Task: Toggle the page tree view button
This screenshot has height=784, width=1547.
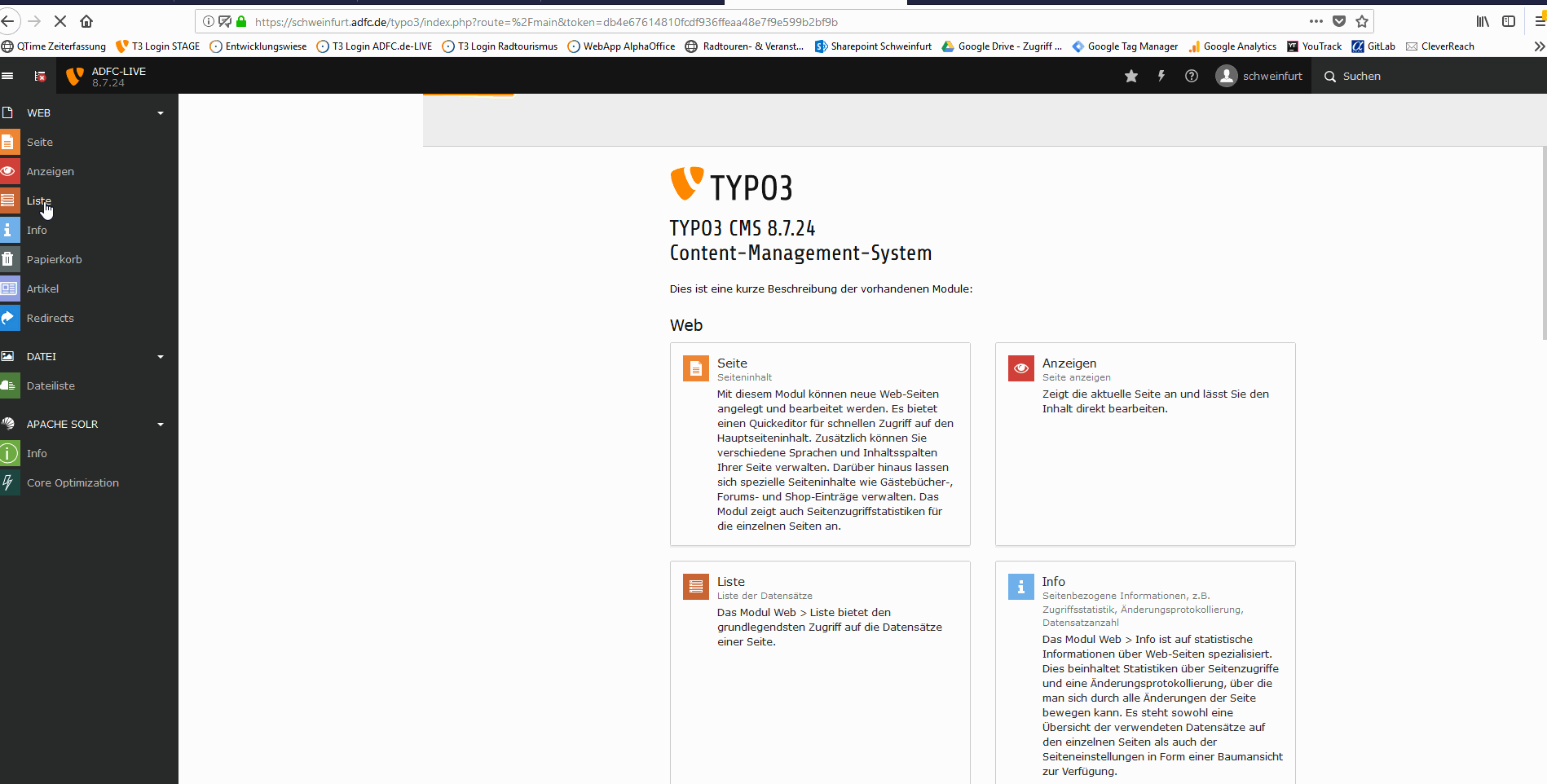Action: (x=40, y=76)
